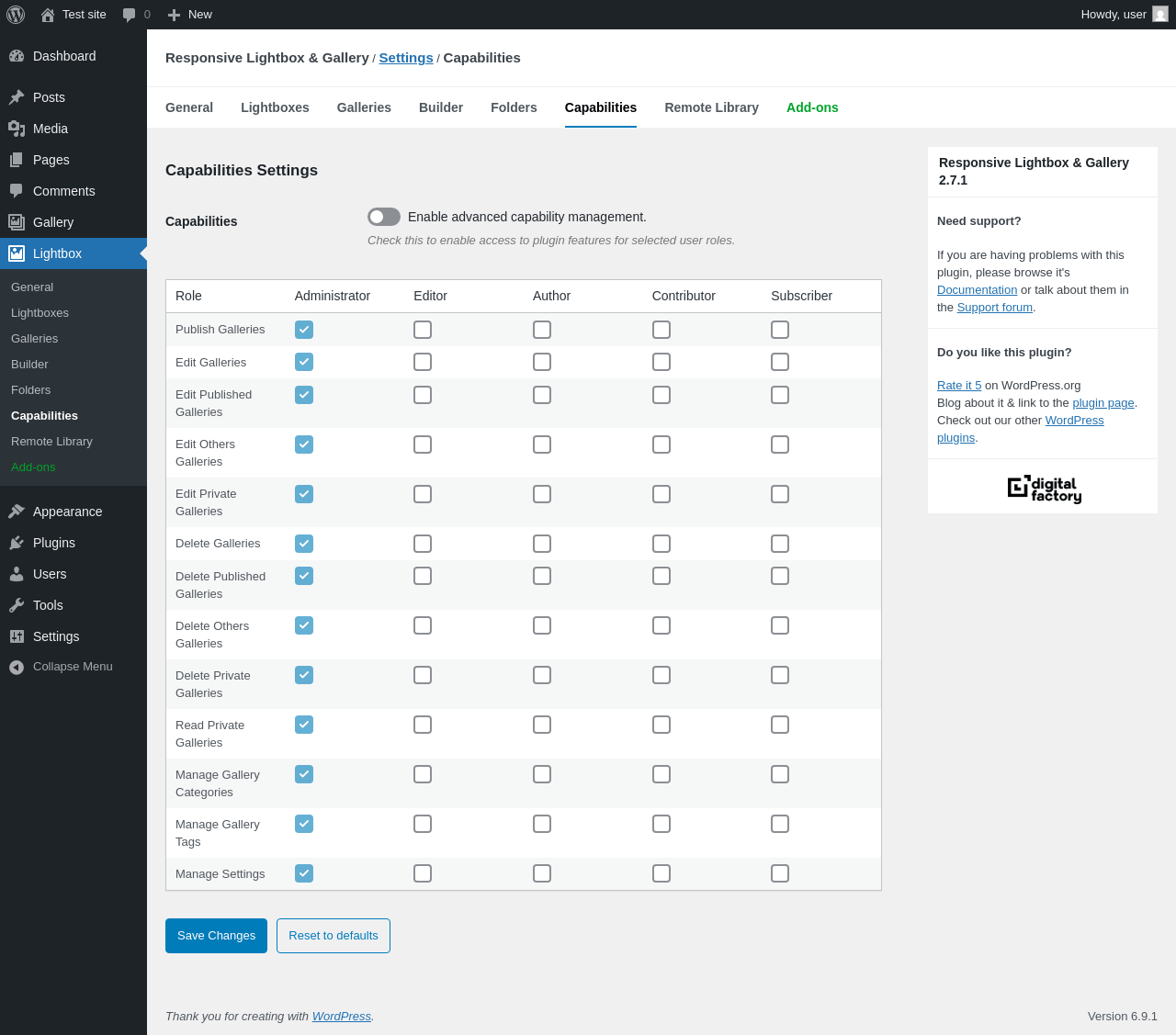Switch to the Remote Library tab
Screen dimensions: 1176x1035
coord(711,107)
